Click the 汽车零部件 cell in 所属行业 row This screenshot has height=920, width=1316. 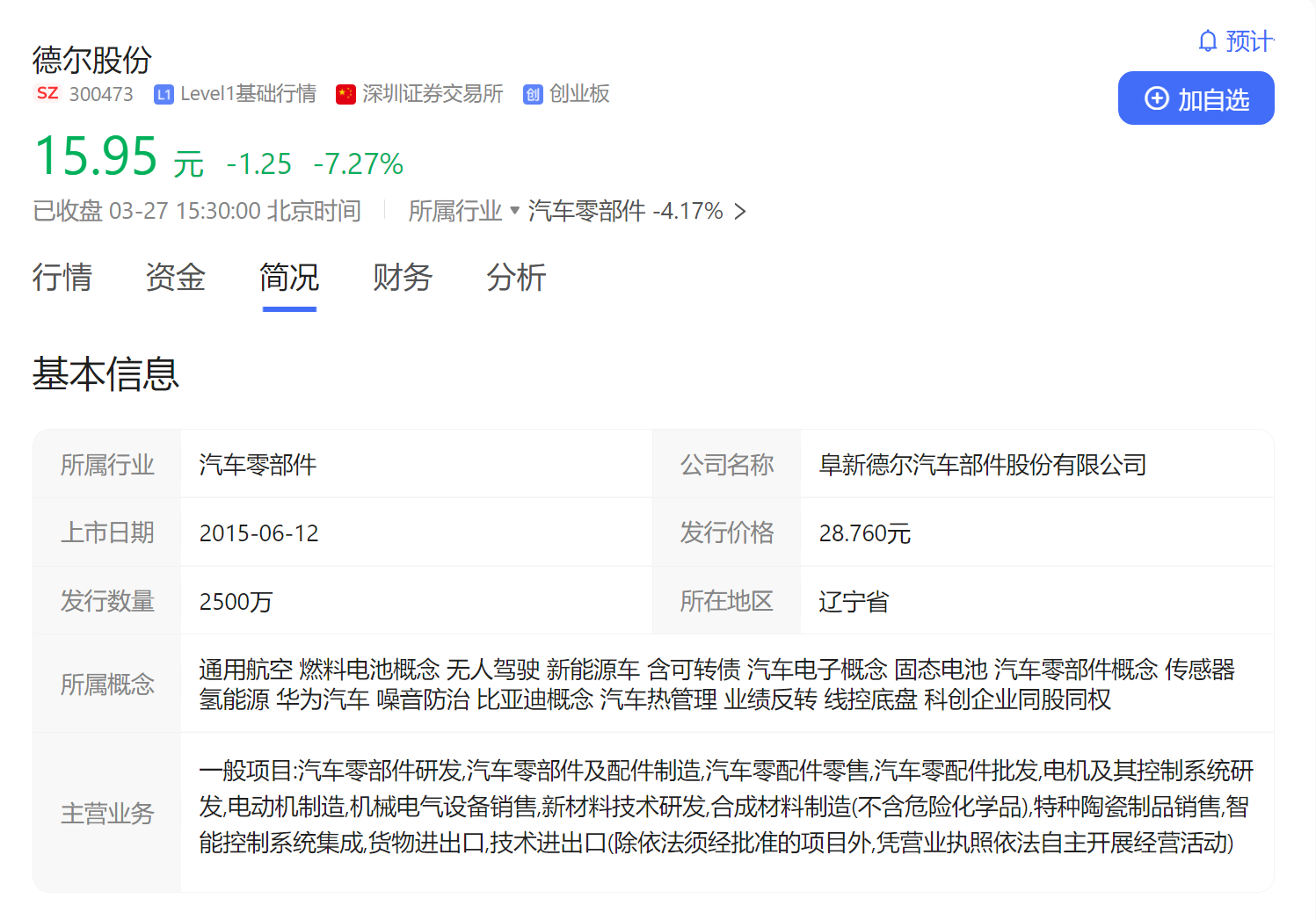[x=258, y=465]
